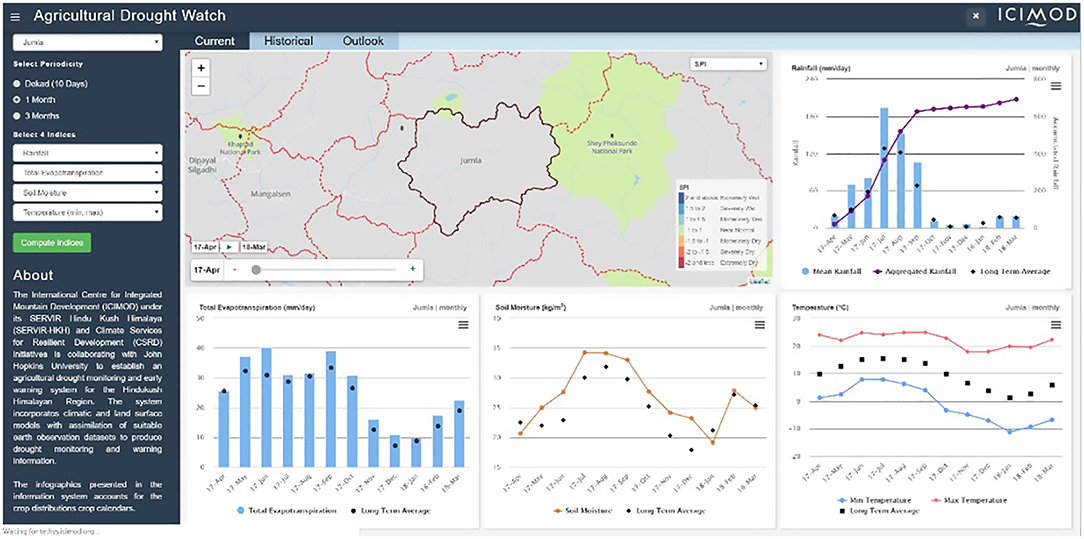
Task: Toggle Aggregated Rainfall legend series
Action: [914, 272]
